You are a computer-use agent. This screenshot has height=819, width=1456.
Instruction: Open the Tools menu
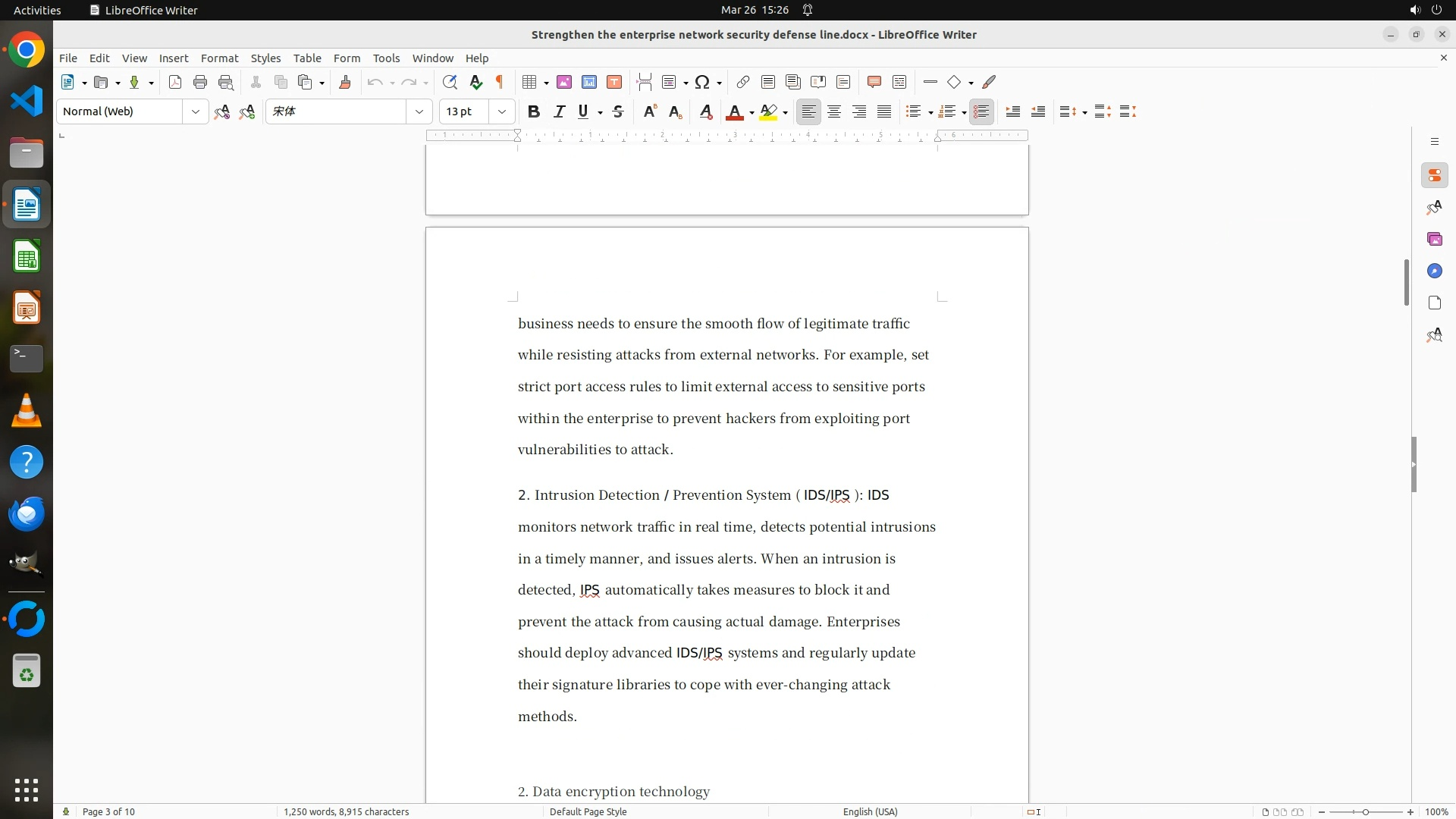tap(386, 58)
